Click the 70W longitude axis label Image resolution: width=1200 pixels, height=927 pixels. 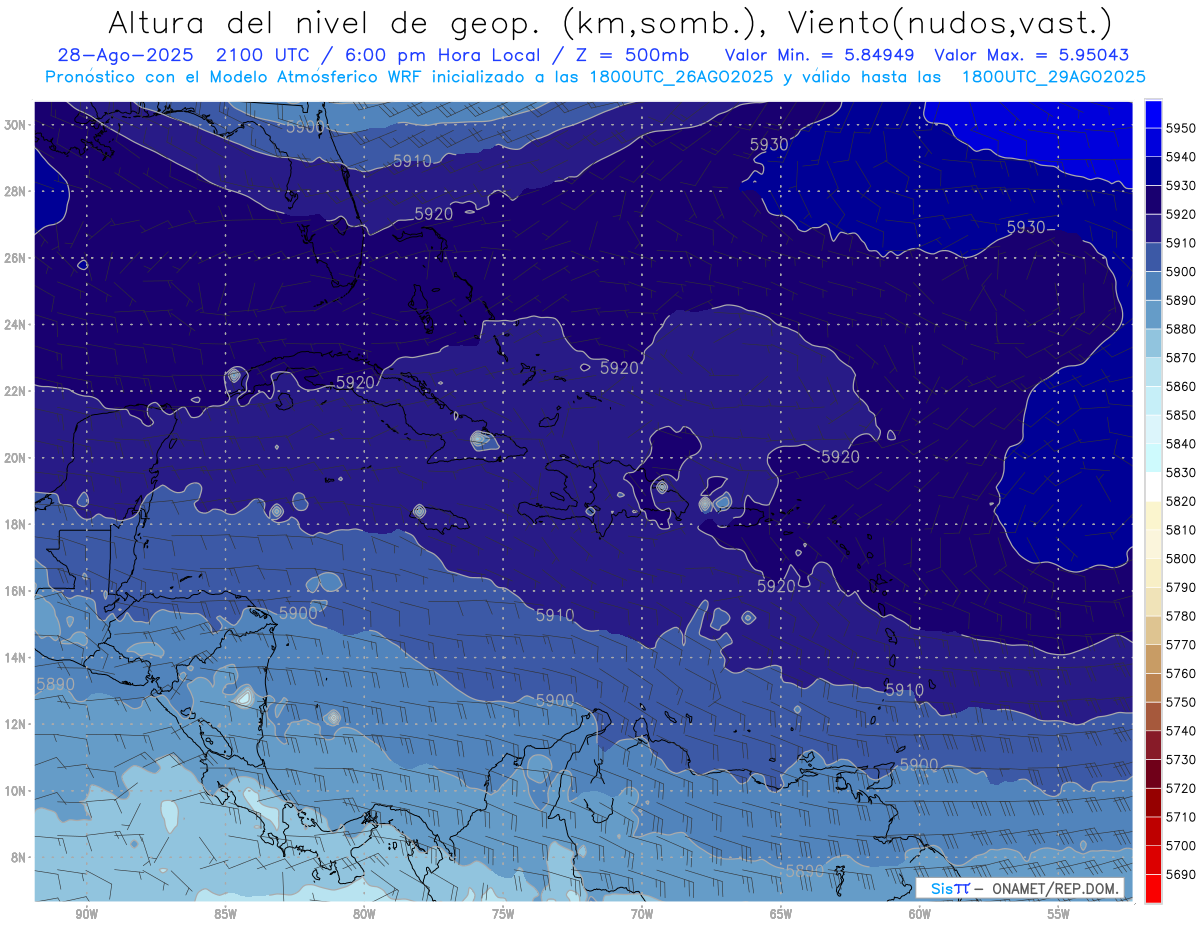pos(642,914)
